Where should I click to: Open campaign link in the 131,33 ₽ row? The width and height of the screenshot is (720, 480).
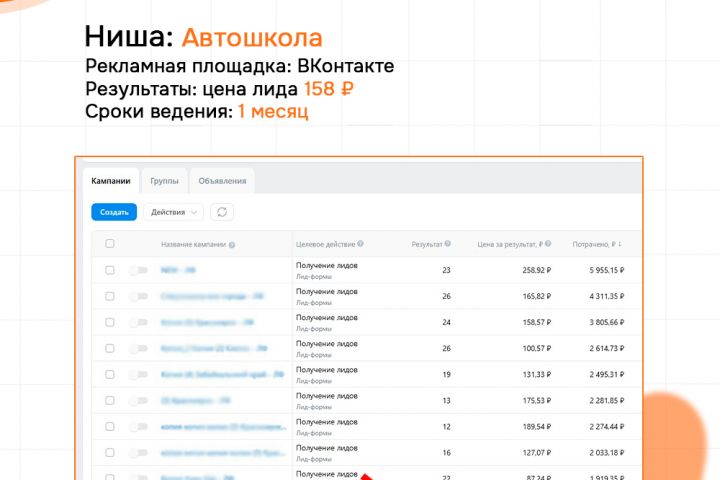[222, 374]
